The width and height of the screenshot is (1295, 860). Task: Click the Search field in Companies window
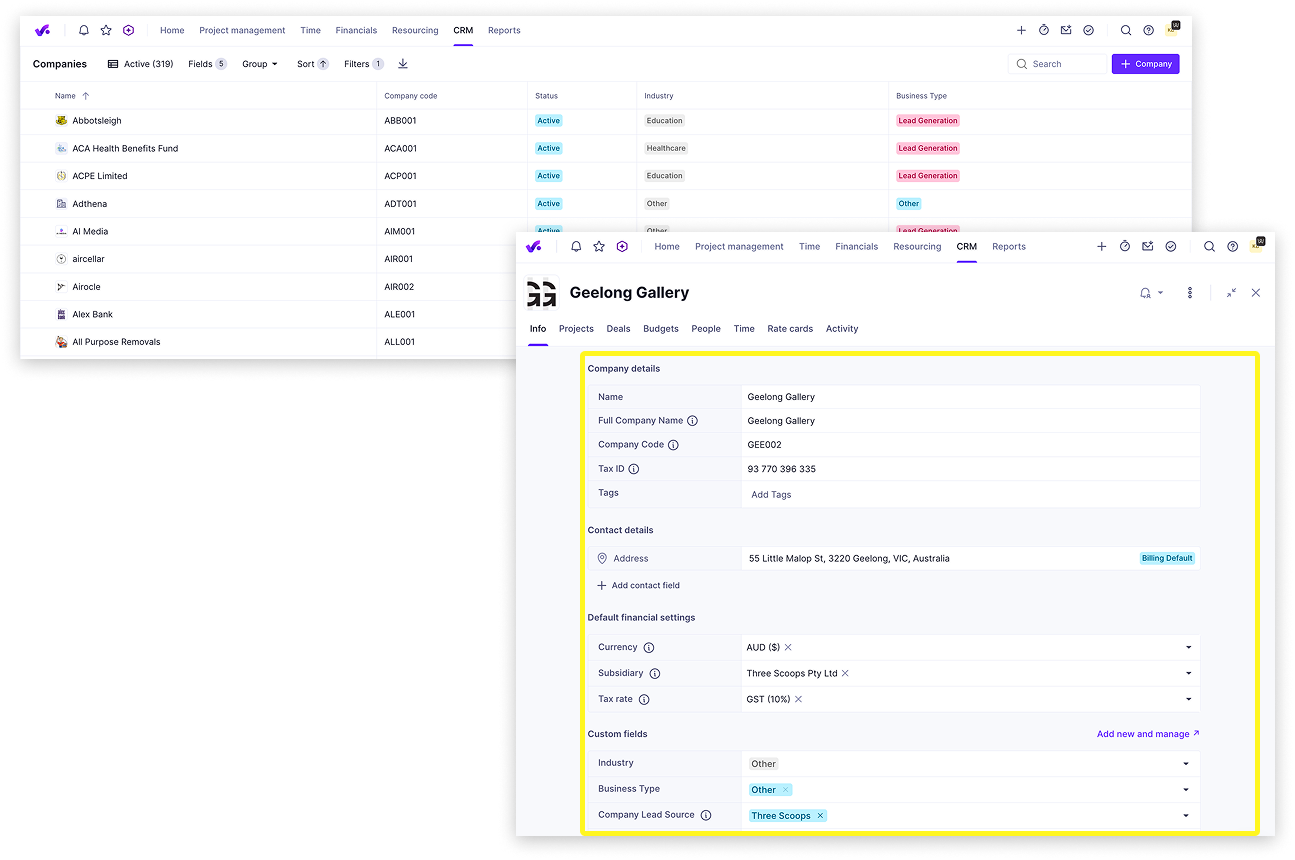tap(1058, 64)
